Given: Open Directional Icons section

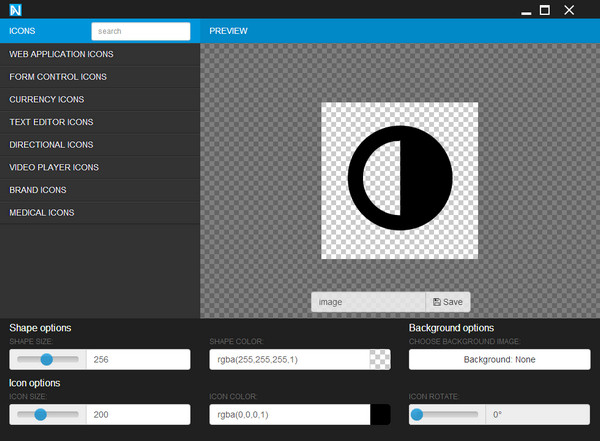Looking at the screenshot, I should [x=51, y=145].
